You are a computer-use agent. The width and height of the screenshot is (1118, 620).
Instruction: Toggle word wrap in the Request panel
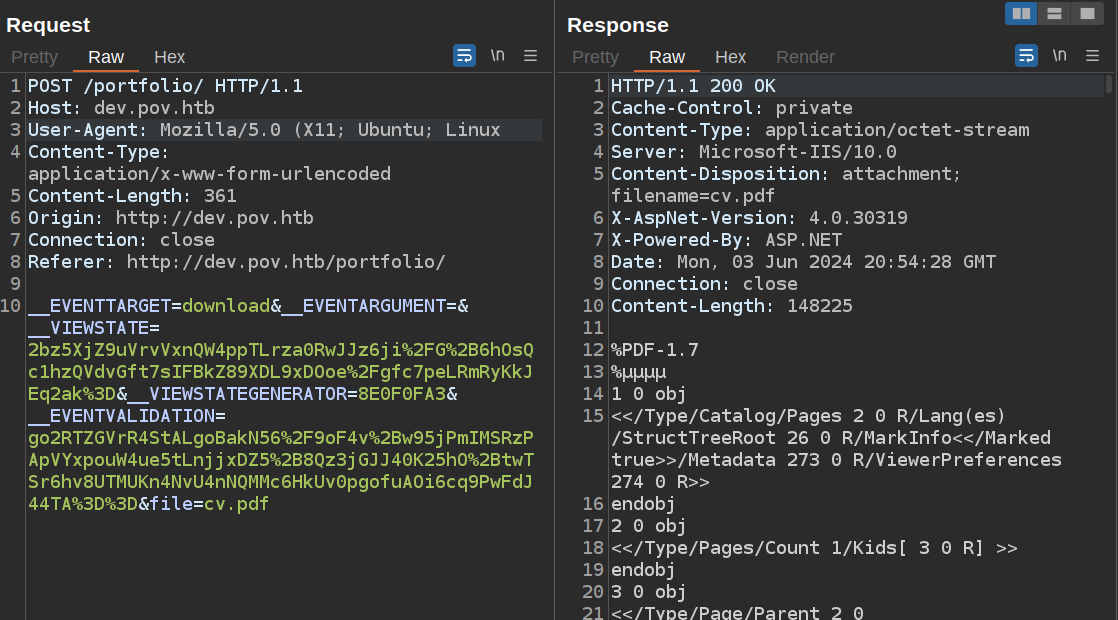465,56
